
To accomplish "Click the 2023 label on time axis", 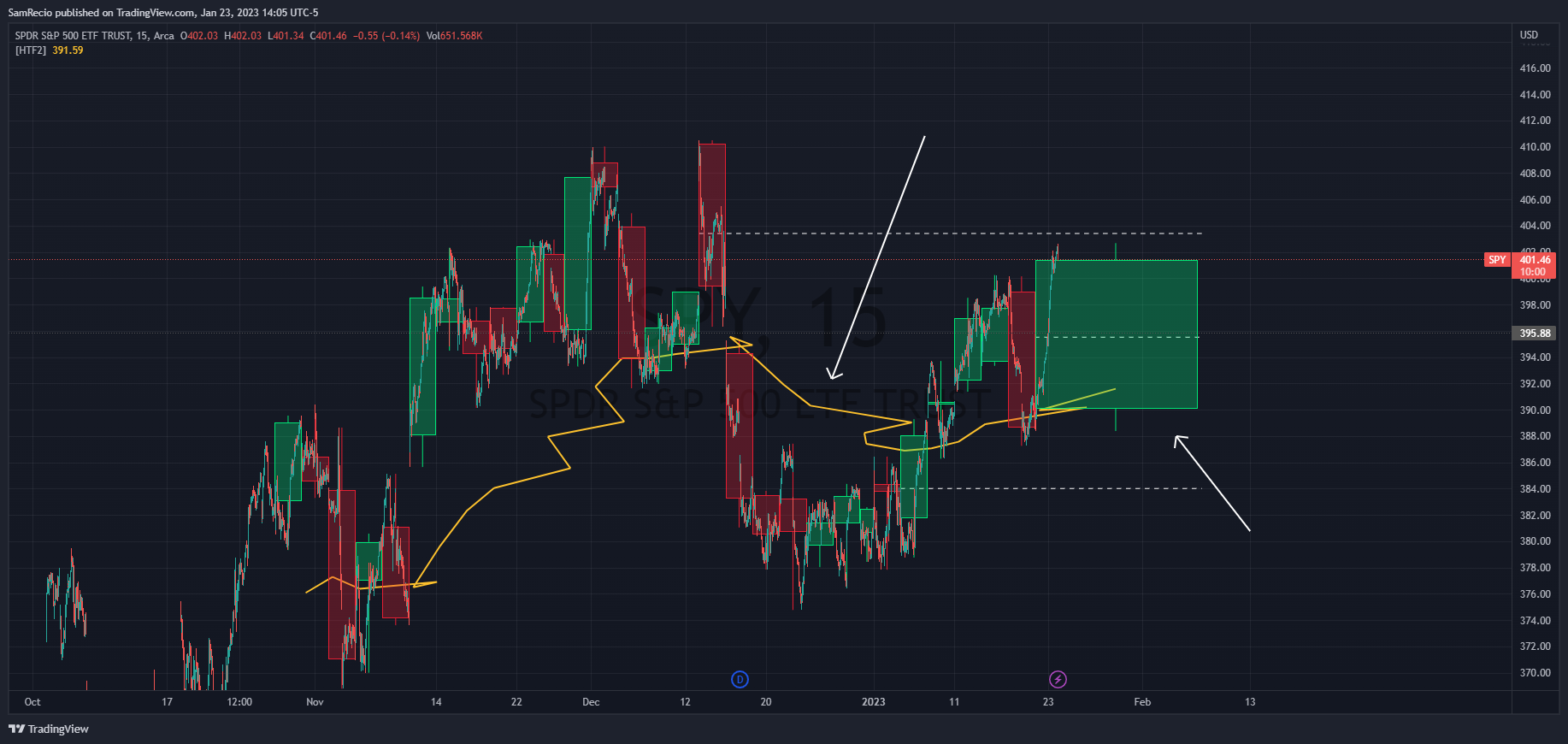I will [874, 702].
